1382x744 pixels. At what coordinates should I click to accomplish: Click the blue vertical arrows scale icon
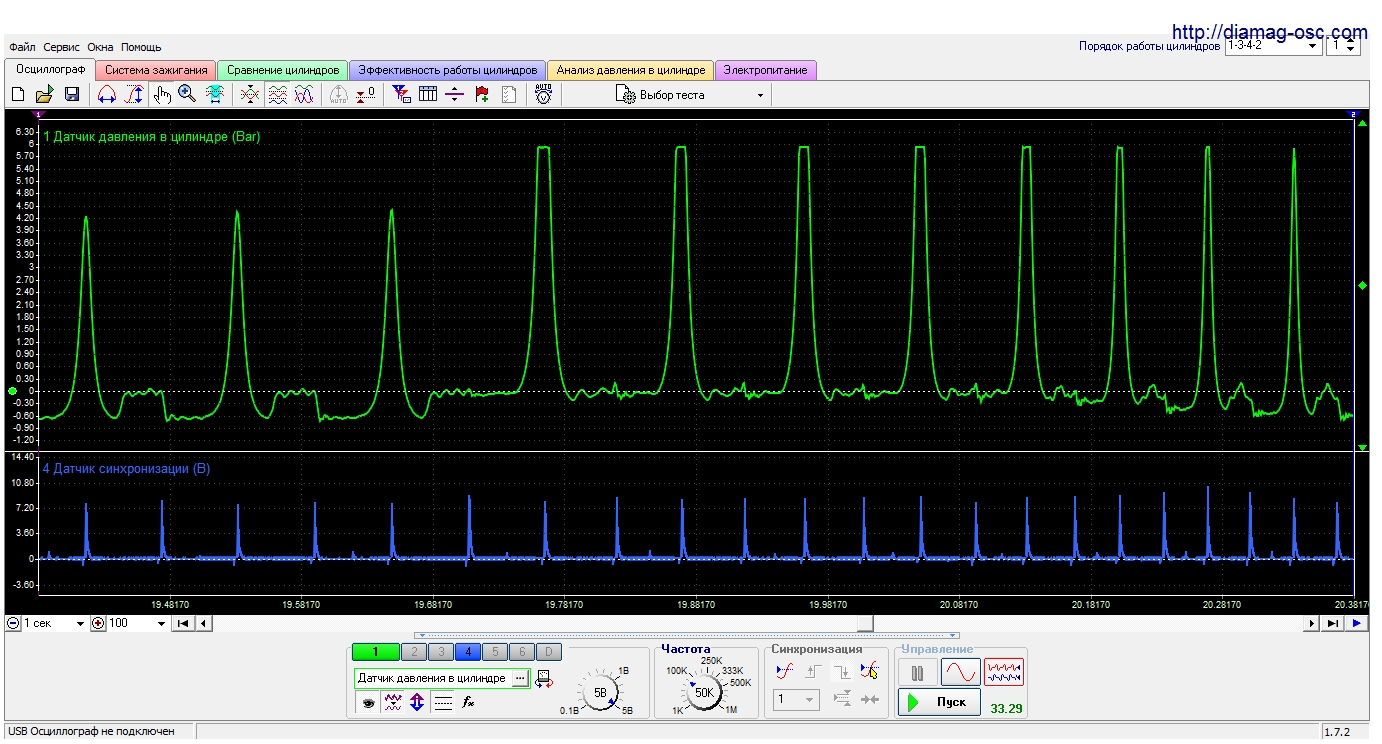coord(417,703)
